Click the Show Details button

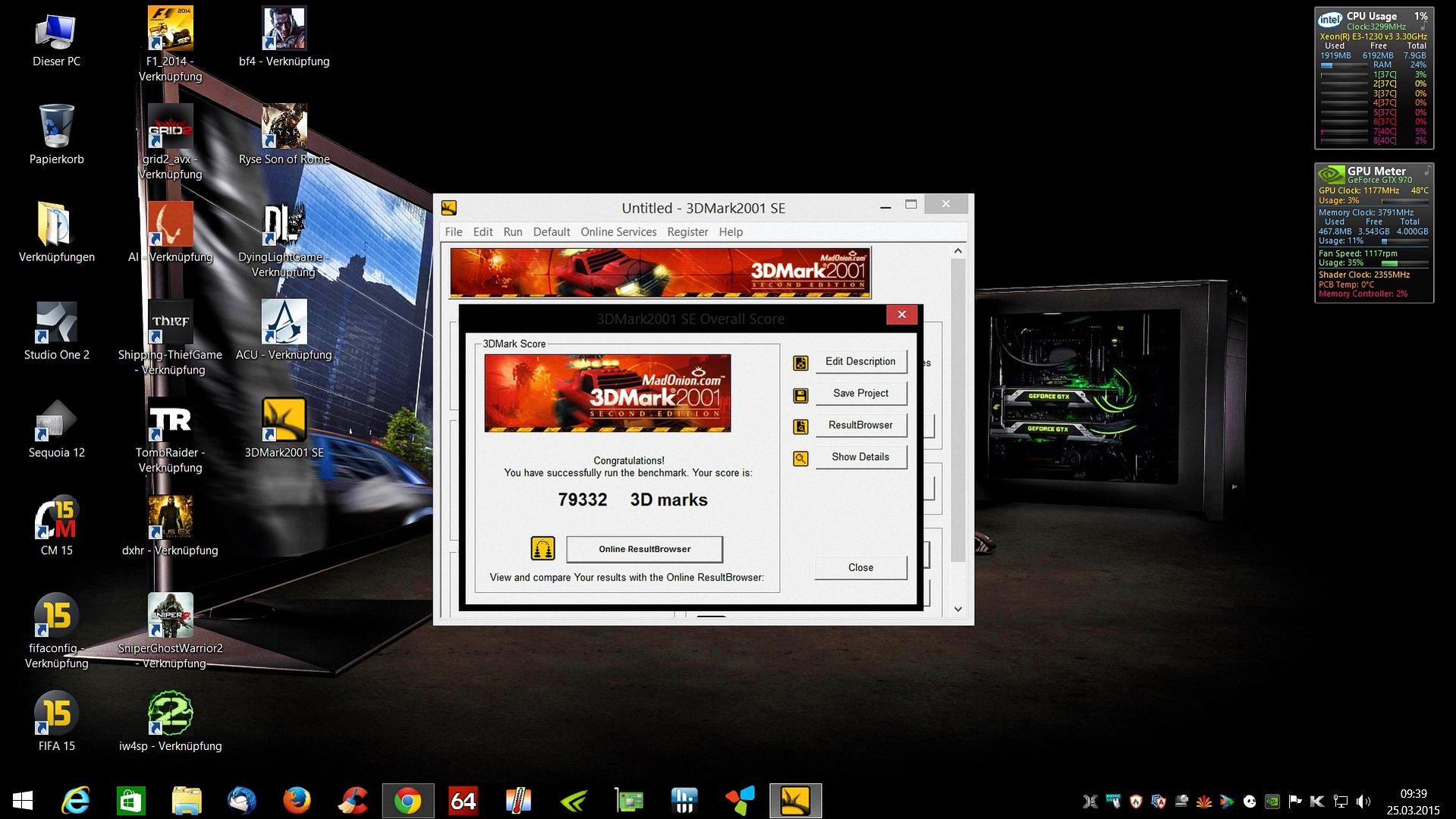860,458
